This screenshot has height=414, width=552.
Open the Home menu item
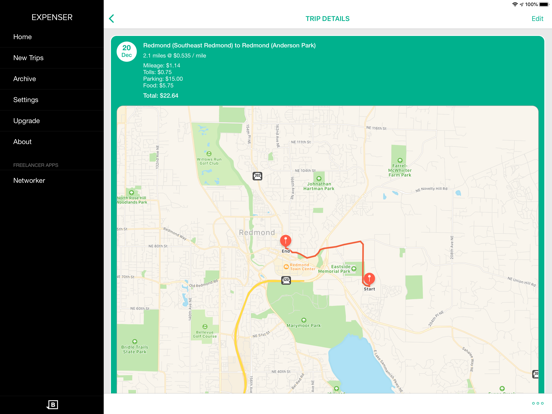pyautogui.click(x=52, y=37)
